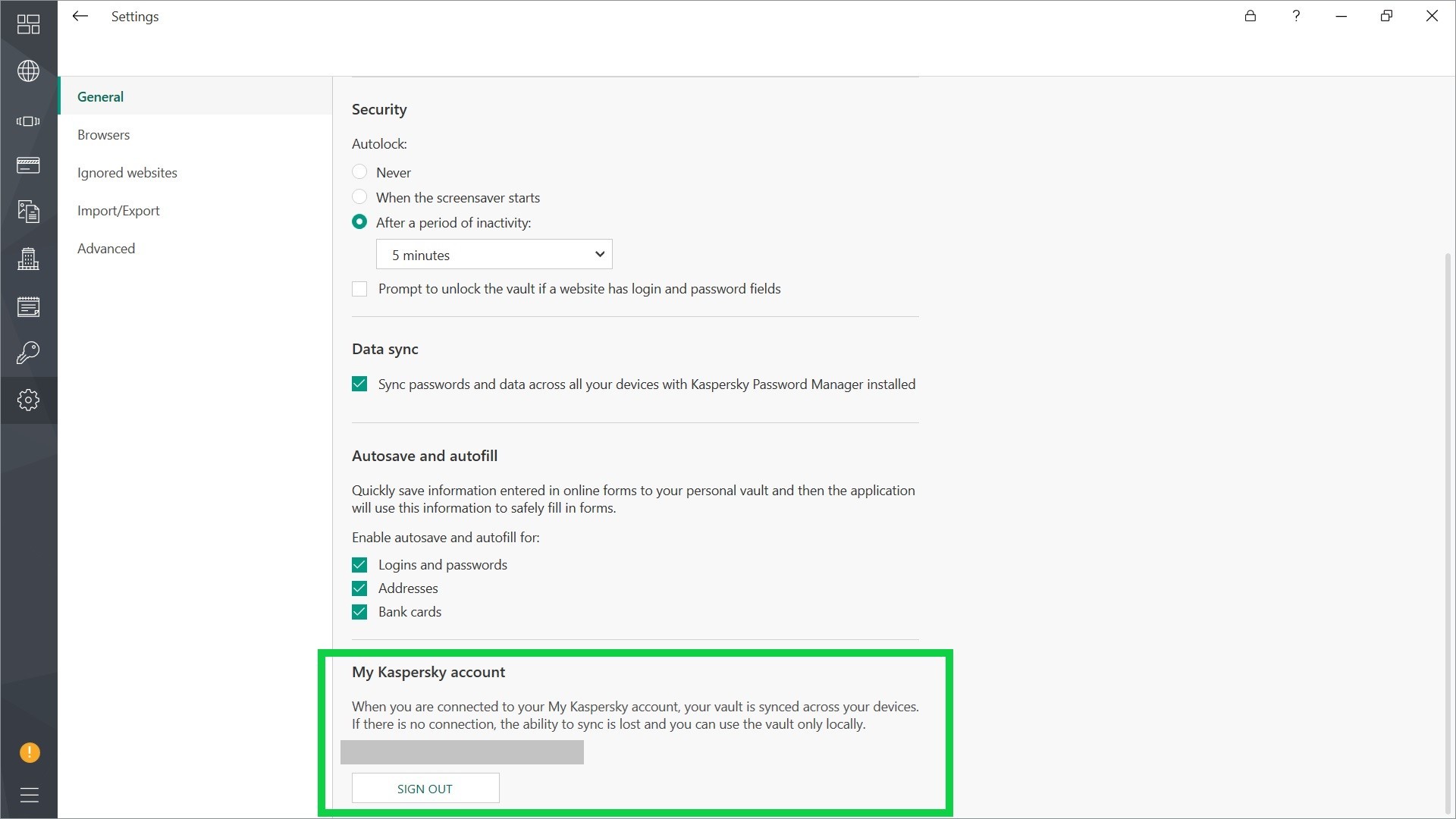The height and width of the screenshot is (819, 1456).
Task: Lock the vault with the padlock icon
Action: pos(1250,16)
